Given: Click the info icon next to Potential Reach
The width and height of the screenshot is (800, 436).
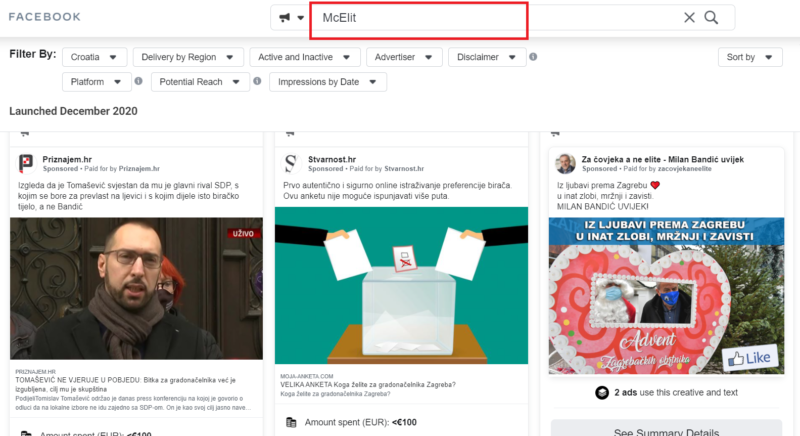Looking at the screenshot, I should tap(257, 81).
